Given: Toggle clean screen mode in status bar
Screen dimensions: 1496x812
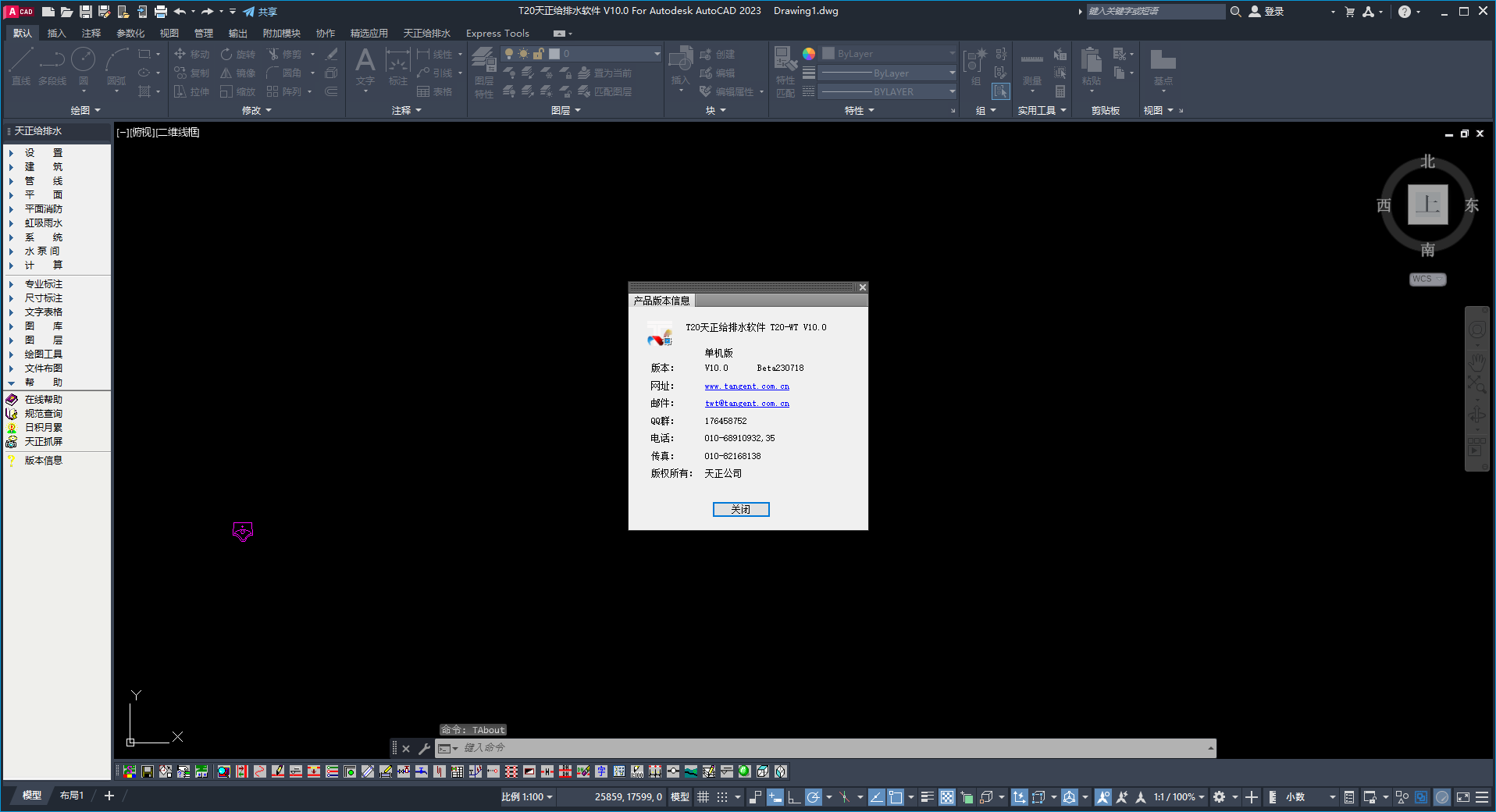Looking at the screenshot, I should pos(1462,797).
